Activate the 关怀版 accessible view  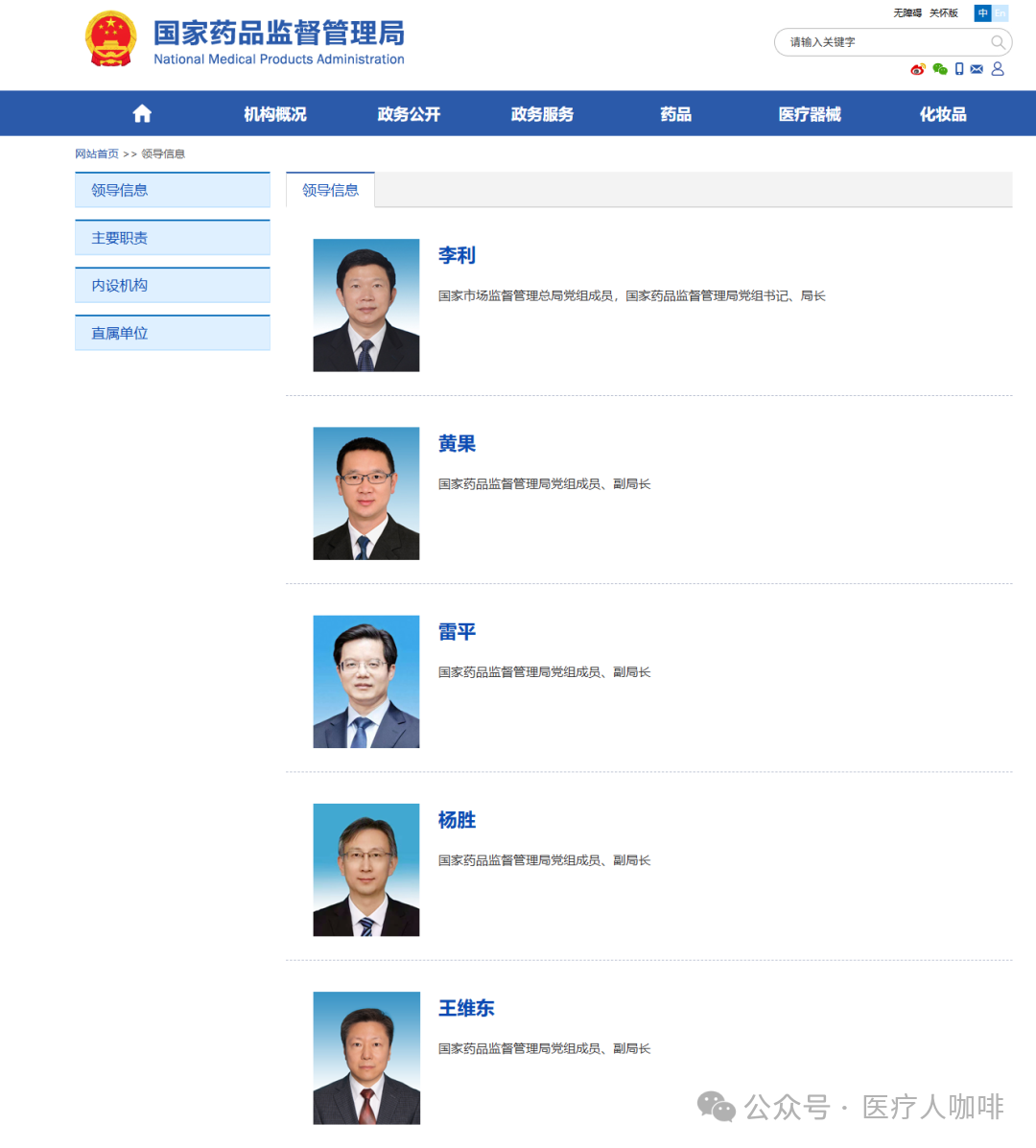(x=943, y=12)
